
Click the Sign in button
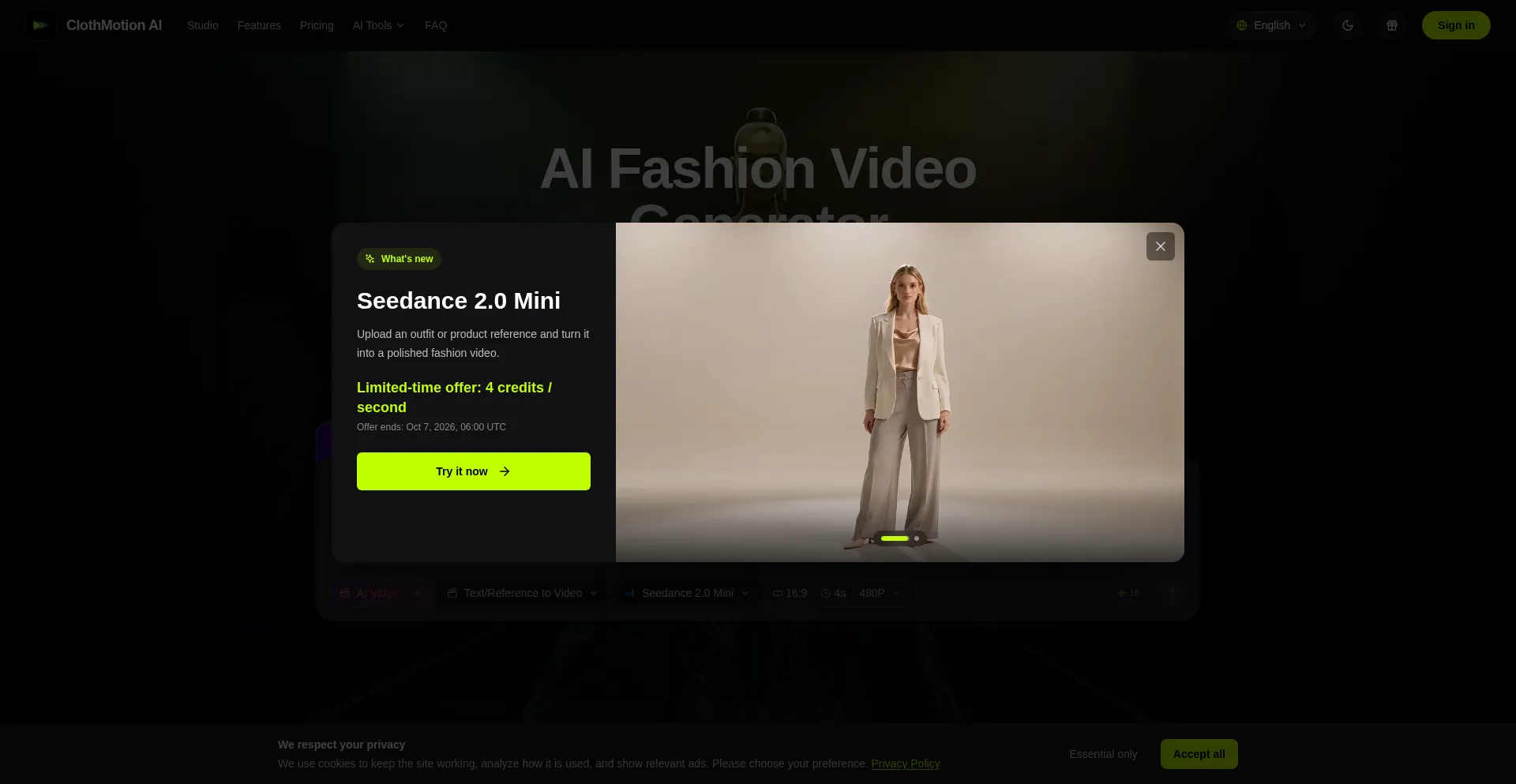[1456, 25]
